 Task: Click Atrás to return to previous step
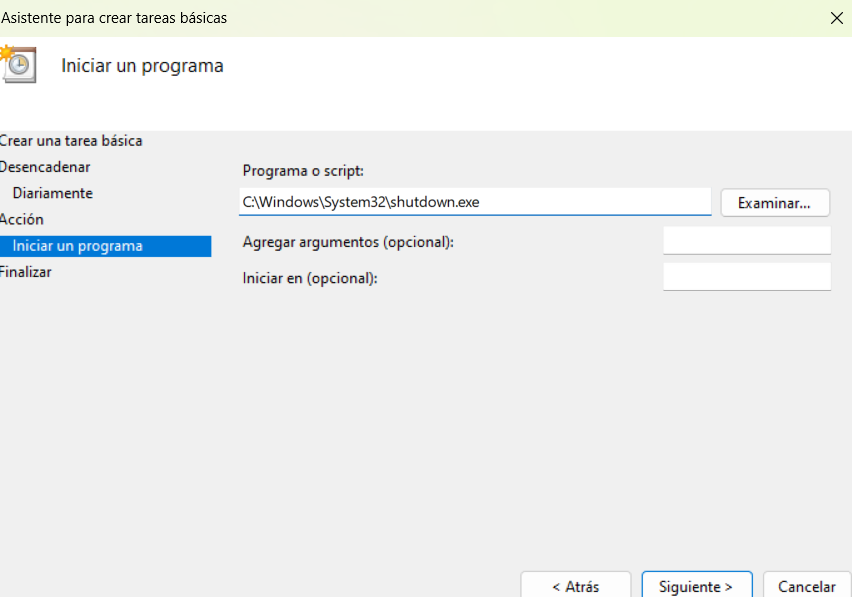575,585
